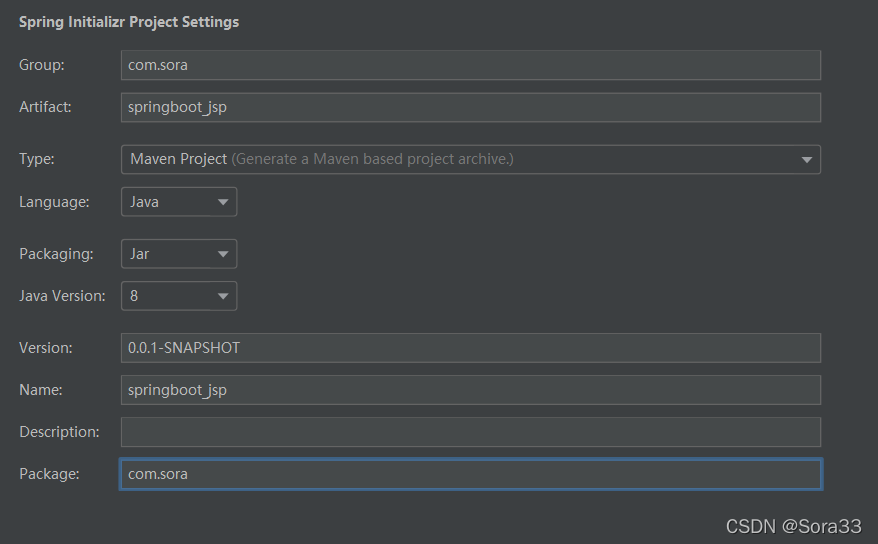Click the Language label
Viewport: 878px width, 544px height.
click(x=54, y=202)
